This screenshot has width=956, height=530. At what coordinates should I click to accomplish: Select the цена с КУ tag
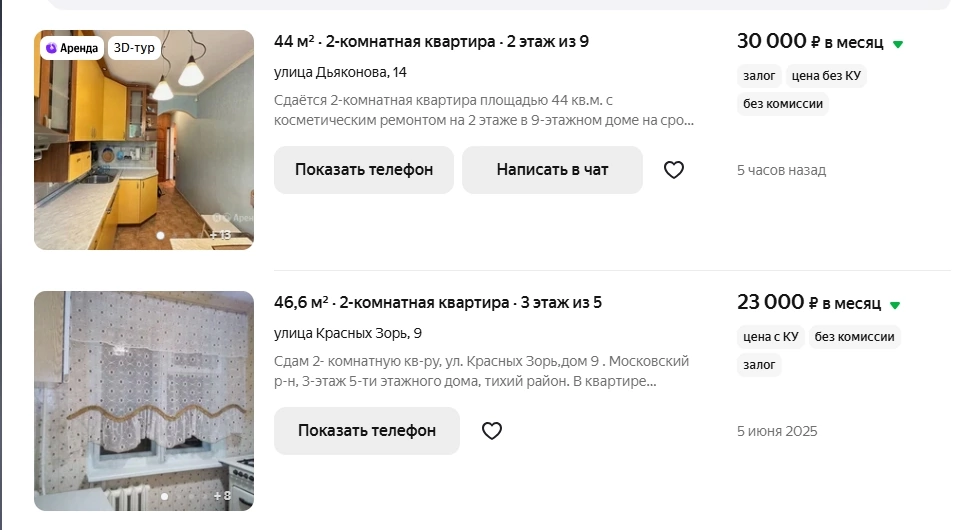771,337
